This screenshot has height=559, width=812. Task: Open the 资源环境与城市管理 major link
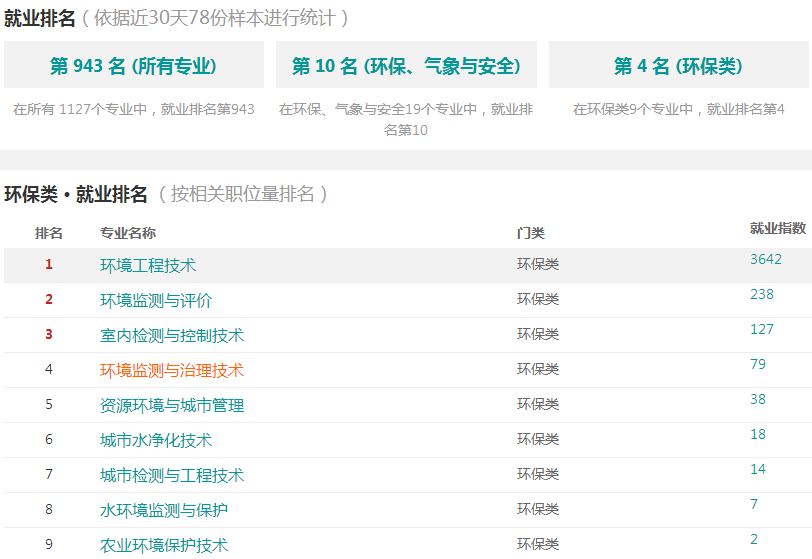coord(172,406)
